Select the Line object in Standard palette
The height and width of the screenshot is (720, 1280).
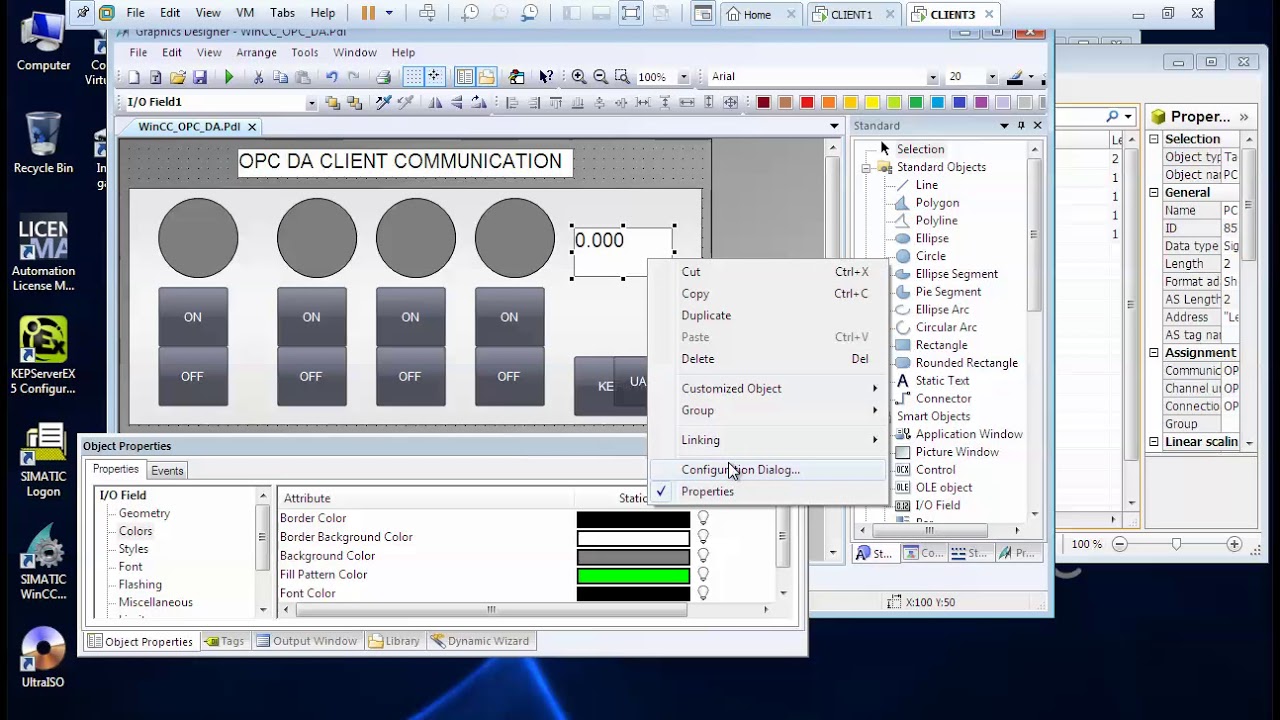pos(927,185)
